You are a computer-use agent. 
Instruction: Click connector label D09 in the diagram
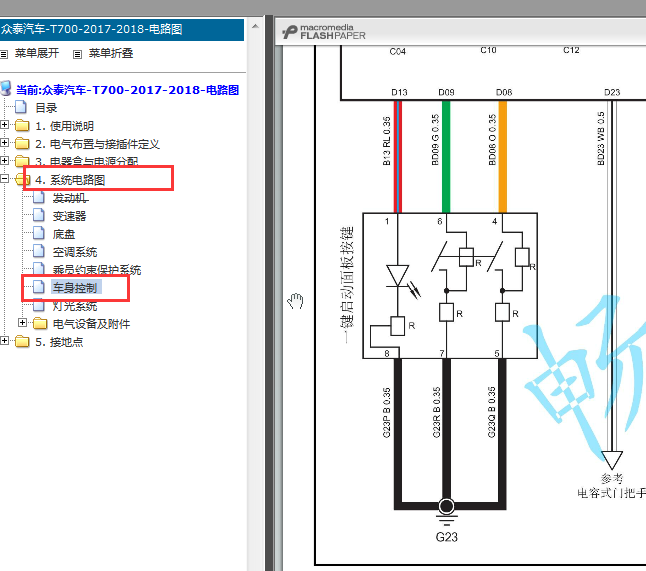pos(446,92)
